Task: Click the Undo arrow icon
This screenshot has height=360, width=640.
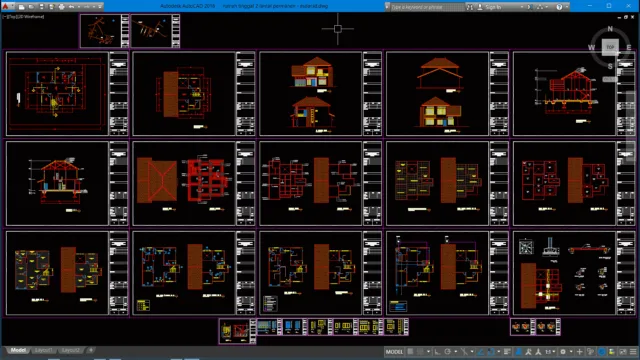Action: click(71, 7)
